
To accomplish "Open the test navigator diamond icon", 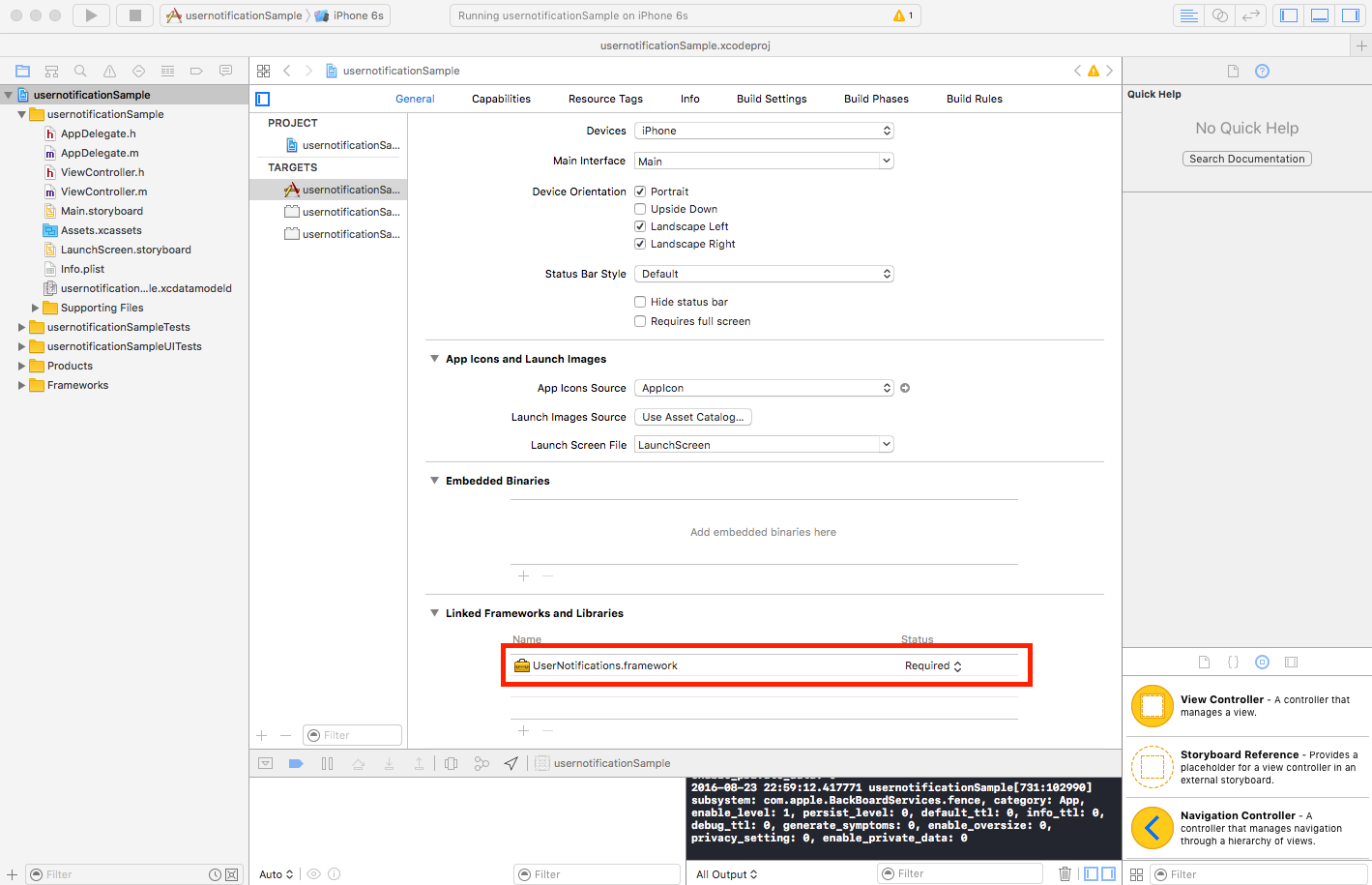I will click(138, 71).
